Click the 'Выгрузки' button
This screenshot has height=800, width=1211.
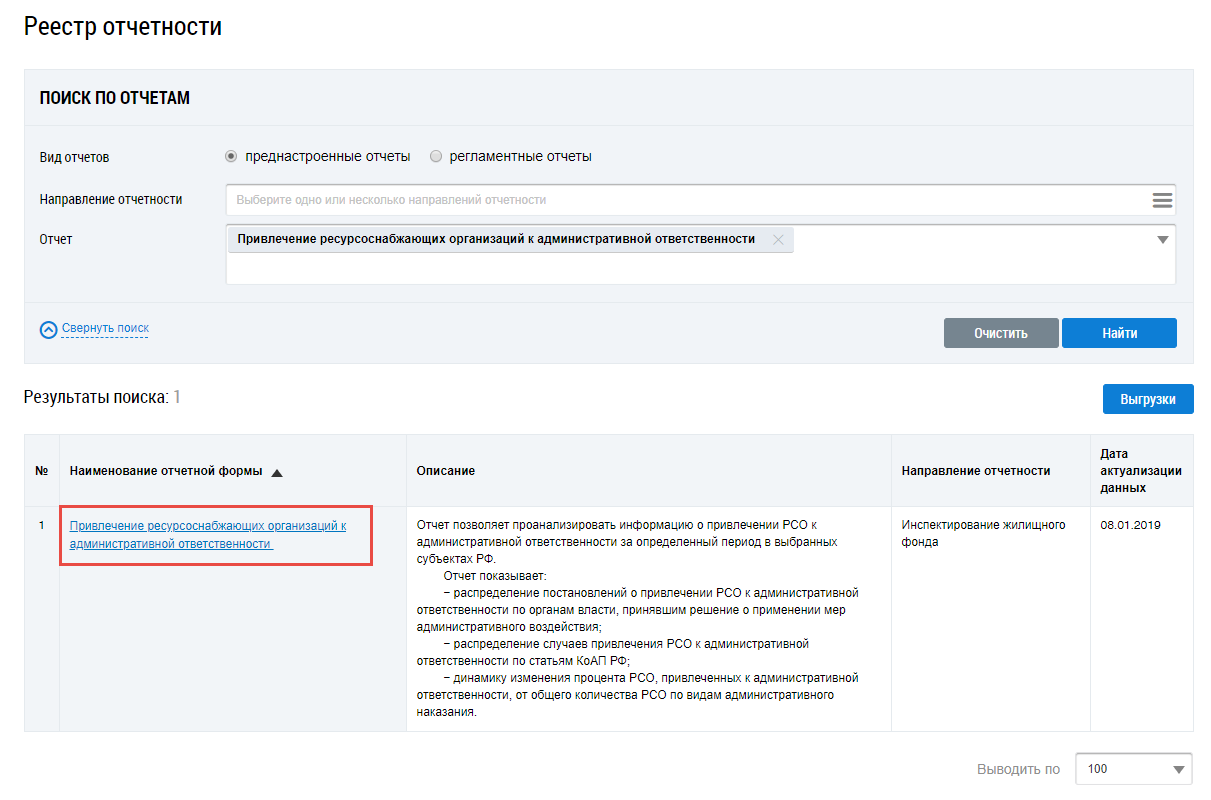click(x=1147, y=399)
